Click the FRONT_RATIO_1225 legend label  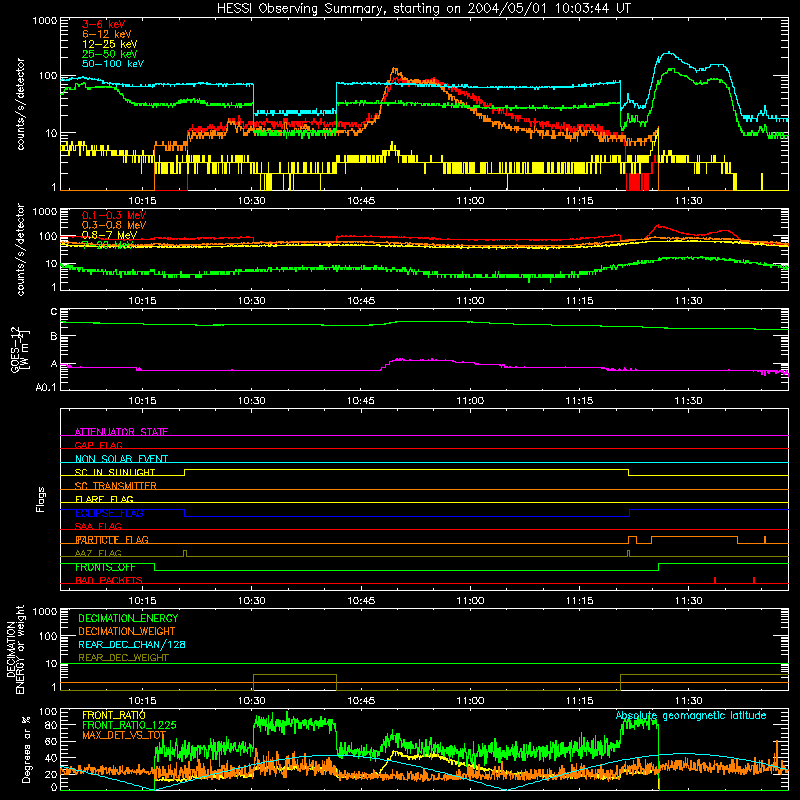(129, 725)
